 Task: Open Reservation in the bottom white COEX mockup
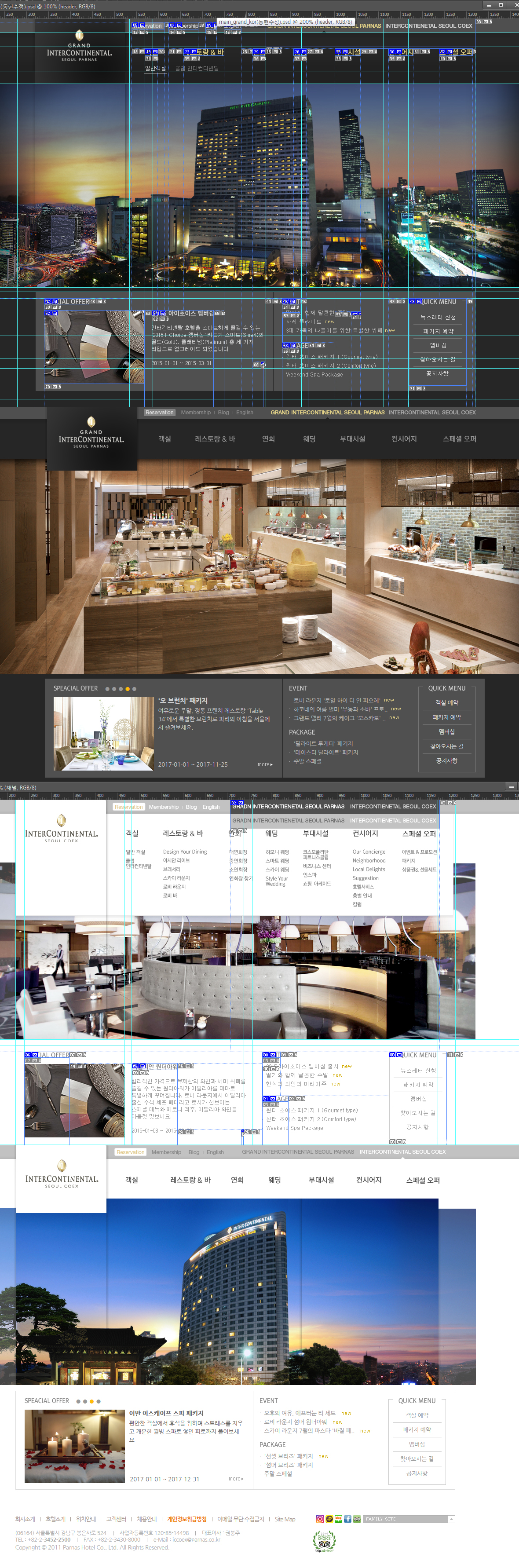(x=130, y=1151)
